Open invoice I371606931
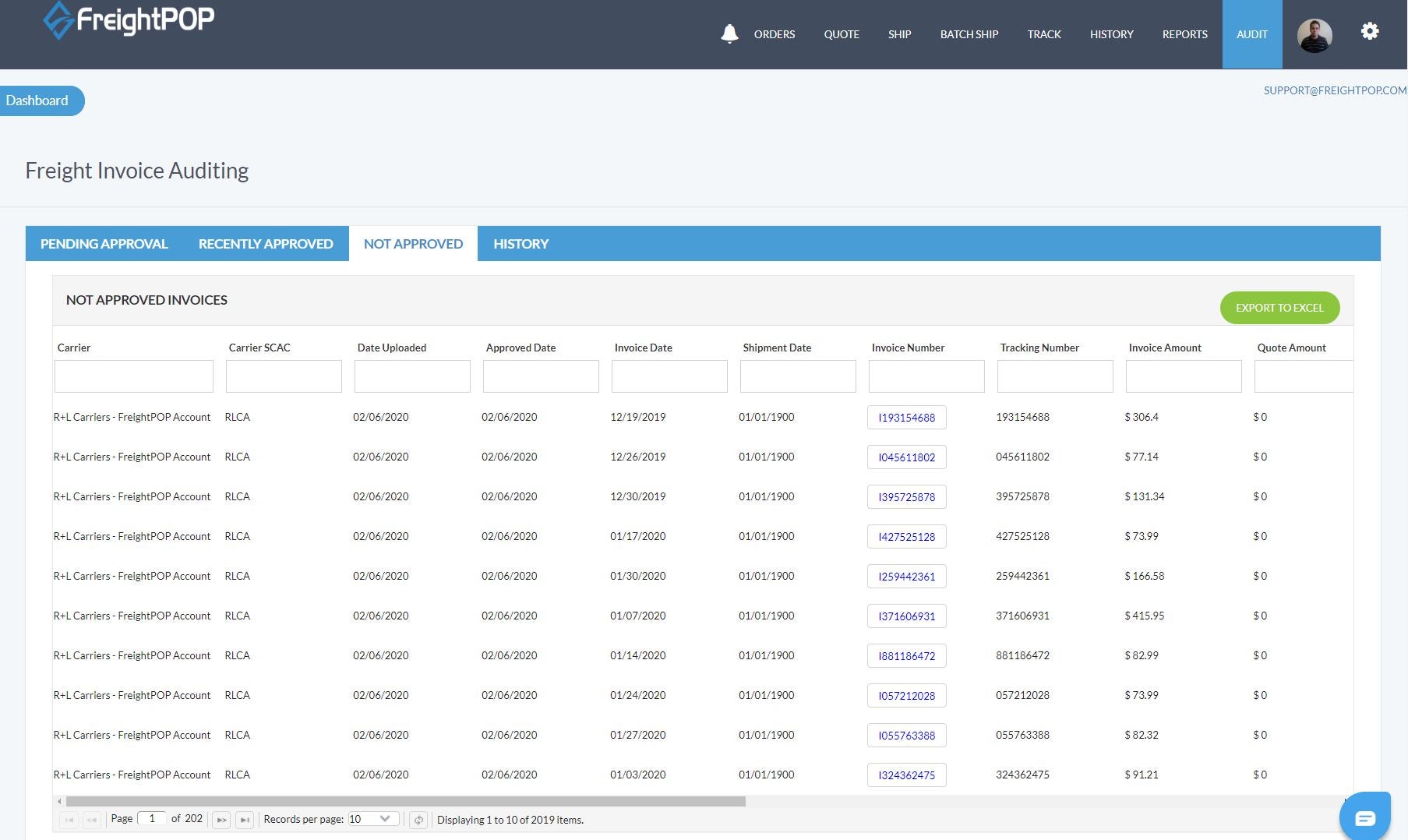The width and height of the screenshot is (1408, 840). 906,616
